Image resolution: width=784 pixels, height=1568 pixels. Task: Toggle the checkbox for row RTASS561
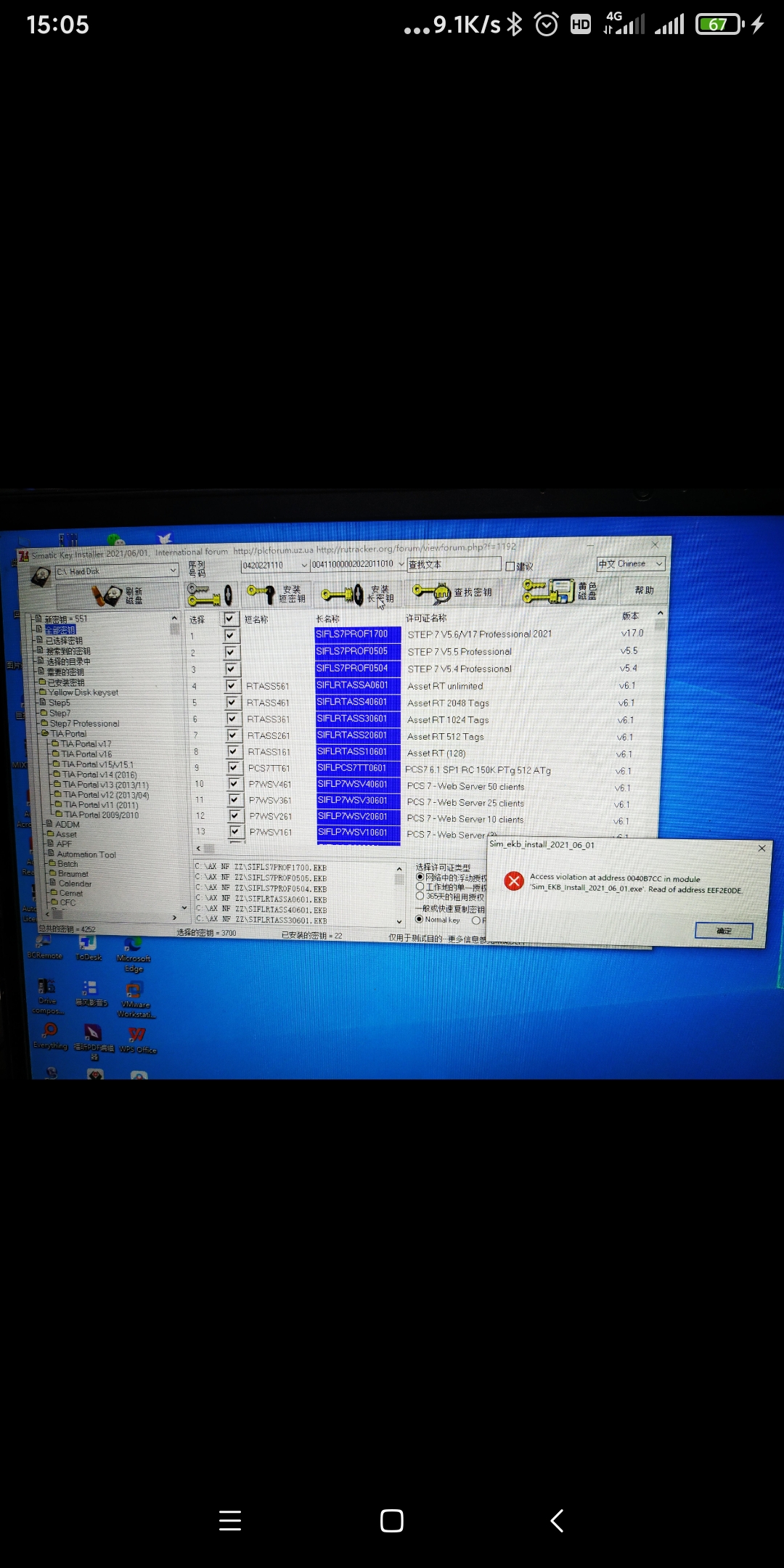(x=232, y=685)
